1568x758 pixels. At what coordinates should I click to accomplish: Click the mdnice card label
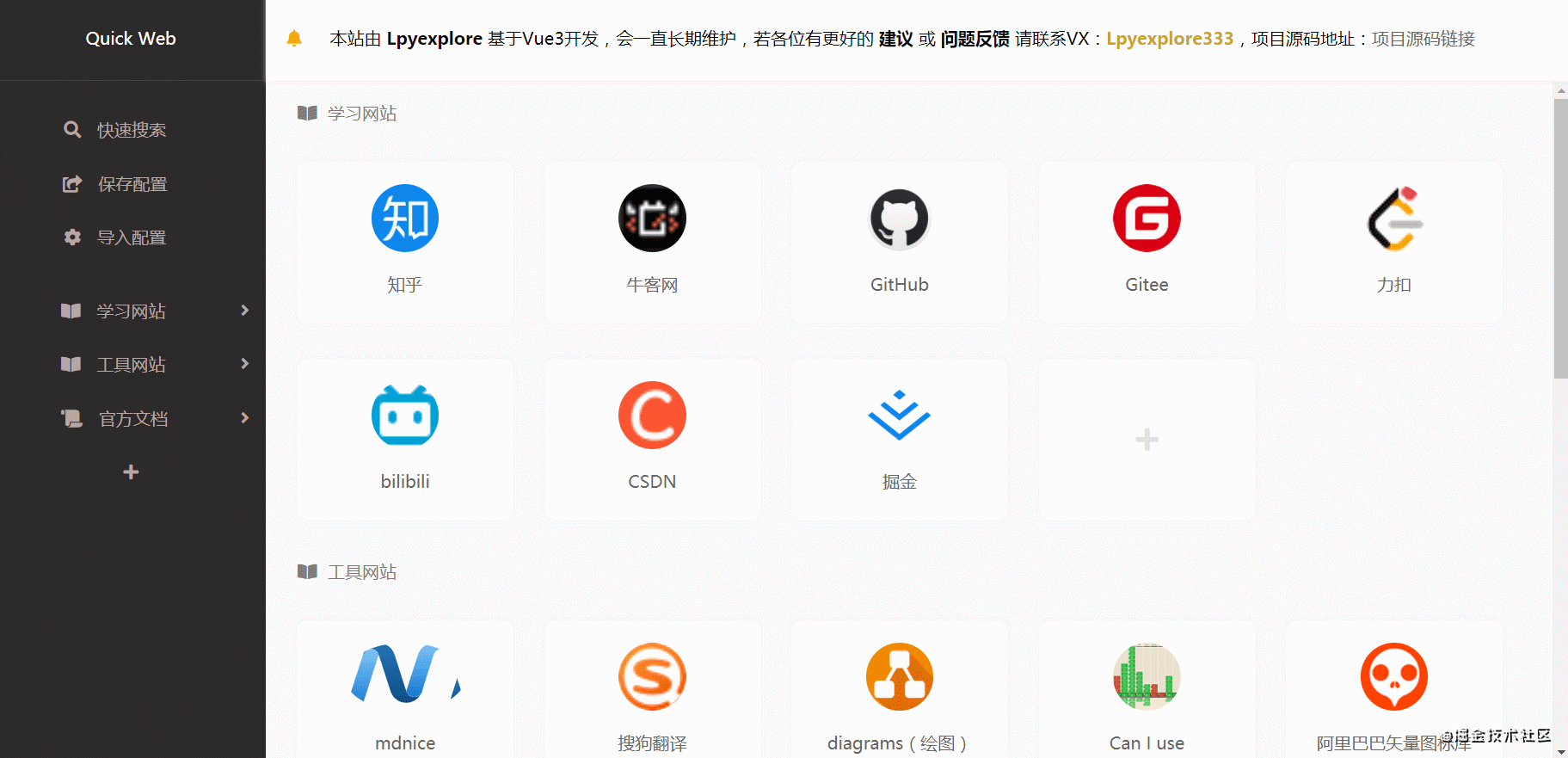[405, 743]
